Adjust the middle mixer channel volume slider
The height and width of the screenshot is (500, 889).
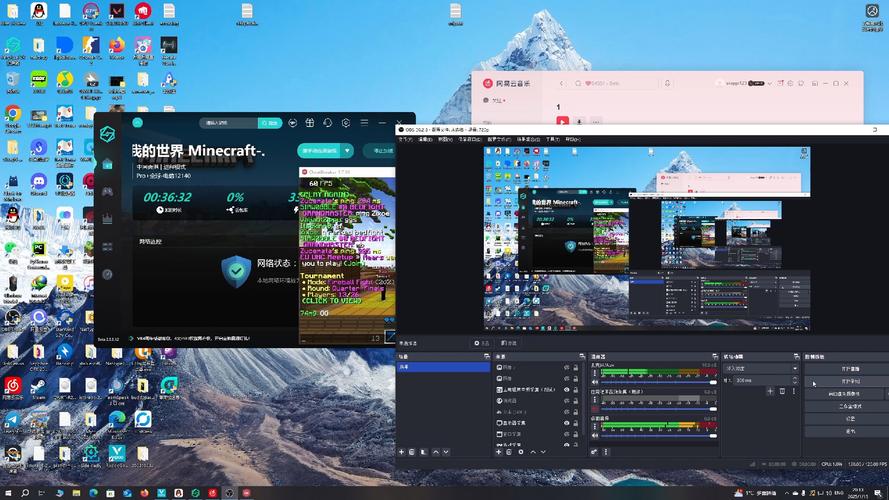point(658,409)
